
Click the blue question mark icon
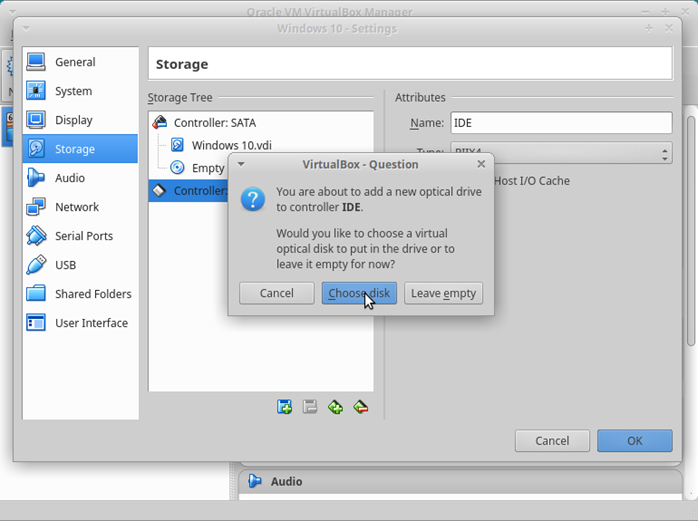click(253, 199)
